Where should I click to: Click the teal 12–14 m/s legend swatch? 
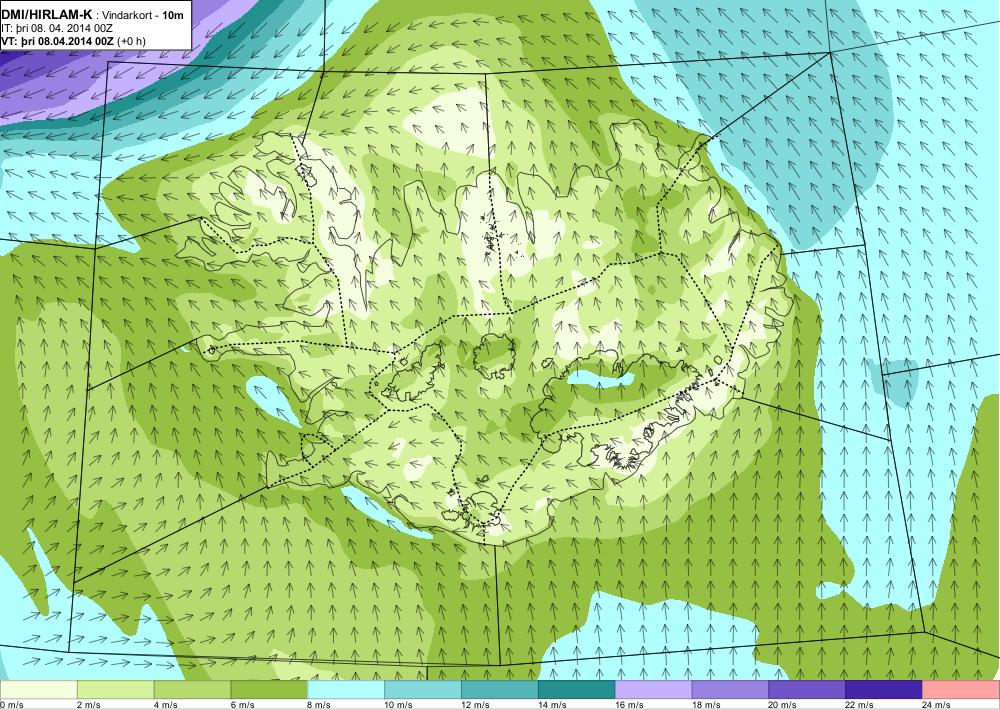pyautogui.click(x=500, y=690)
